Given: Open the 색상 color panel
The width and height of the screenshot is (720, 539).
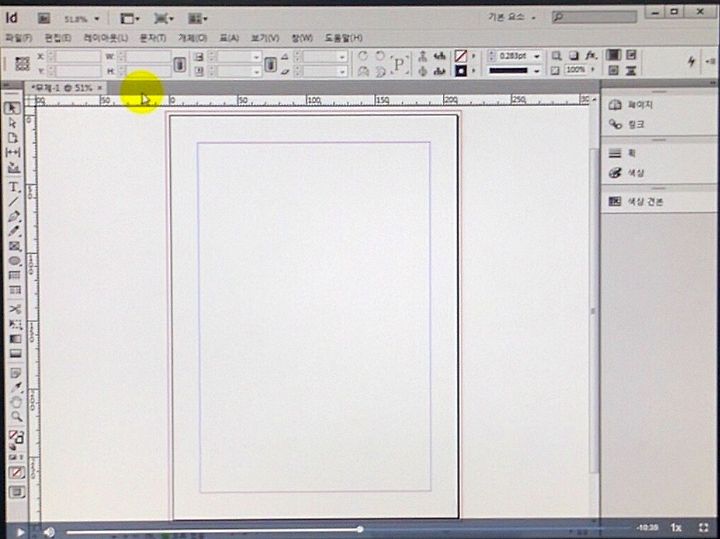Looking at the screenshot, I should (626, 173).
